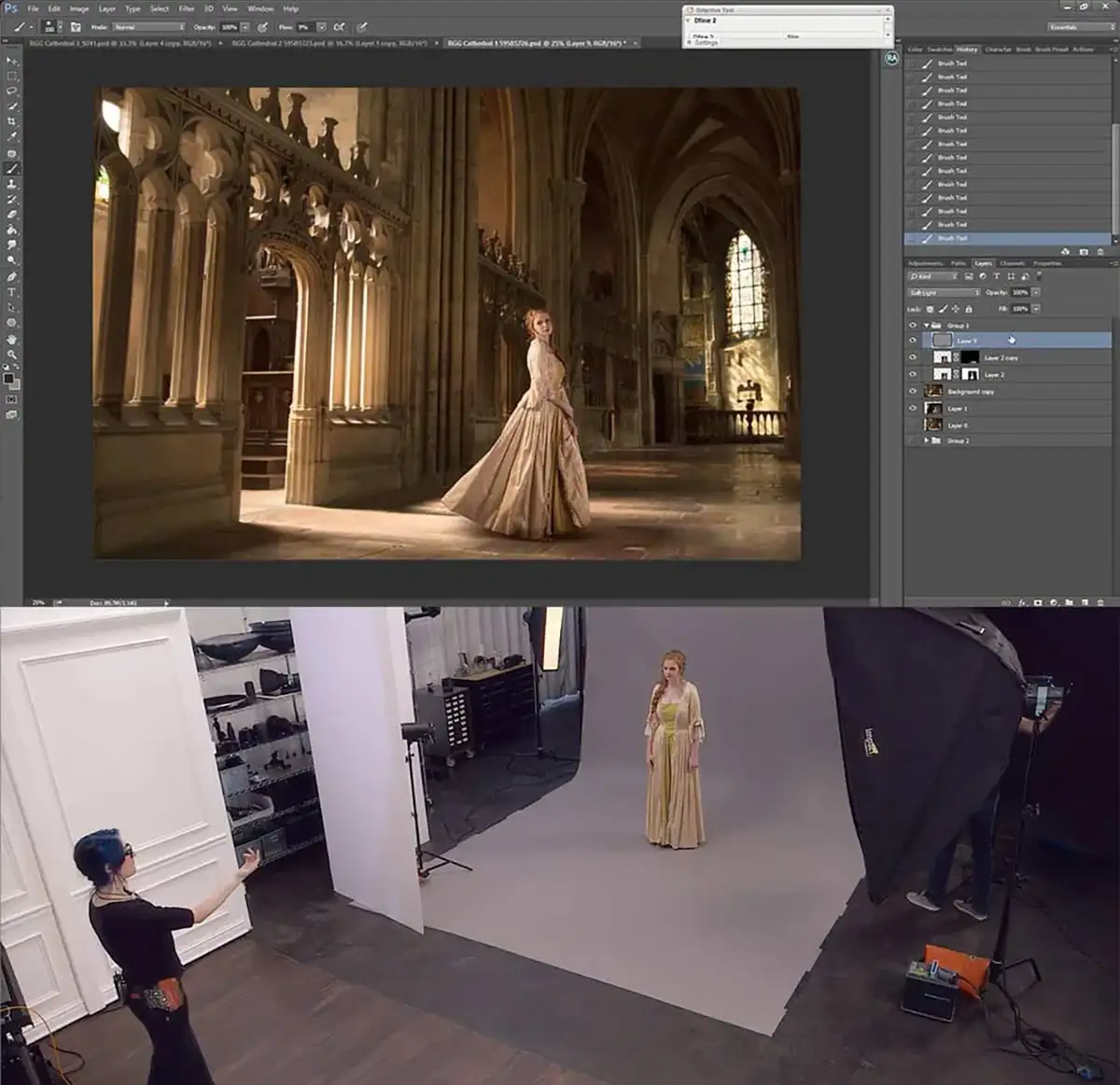Toggle visibility of Layer 2 copy
The width and height of the screenshot is (1120, 1085).
click(913, 358)
